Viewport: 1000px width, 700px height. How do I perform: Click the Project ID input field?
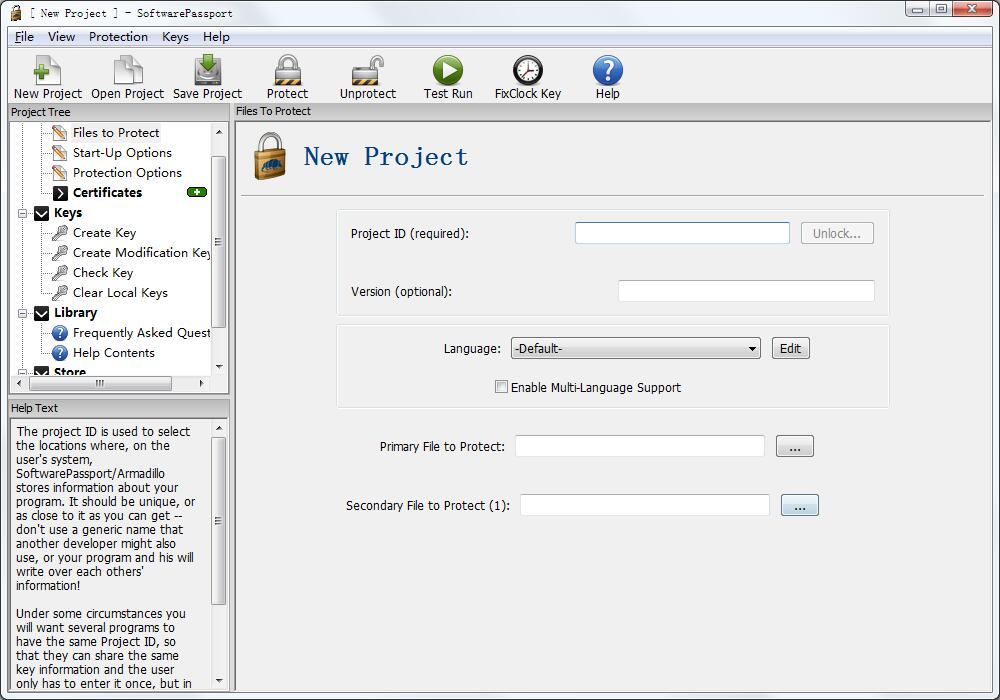click(682, 233)
